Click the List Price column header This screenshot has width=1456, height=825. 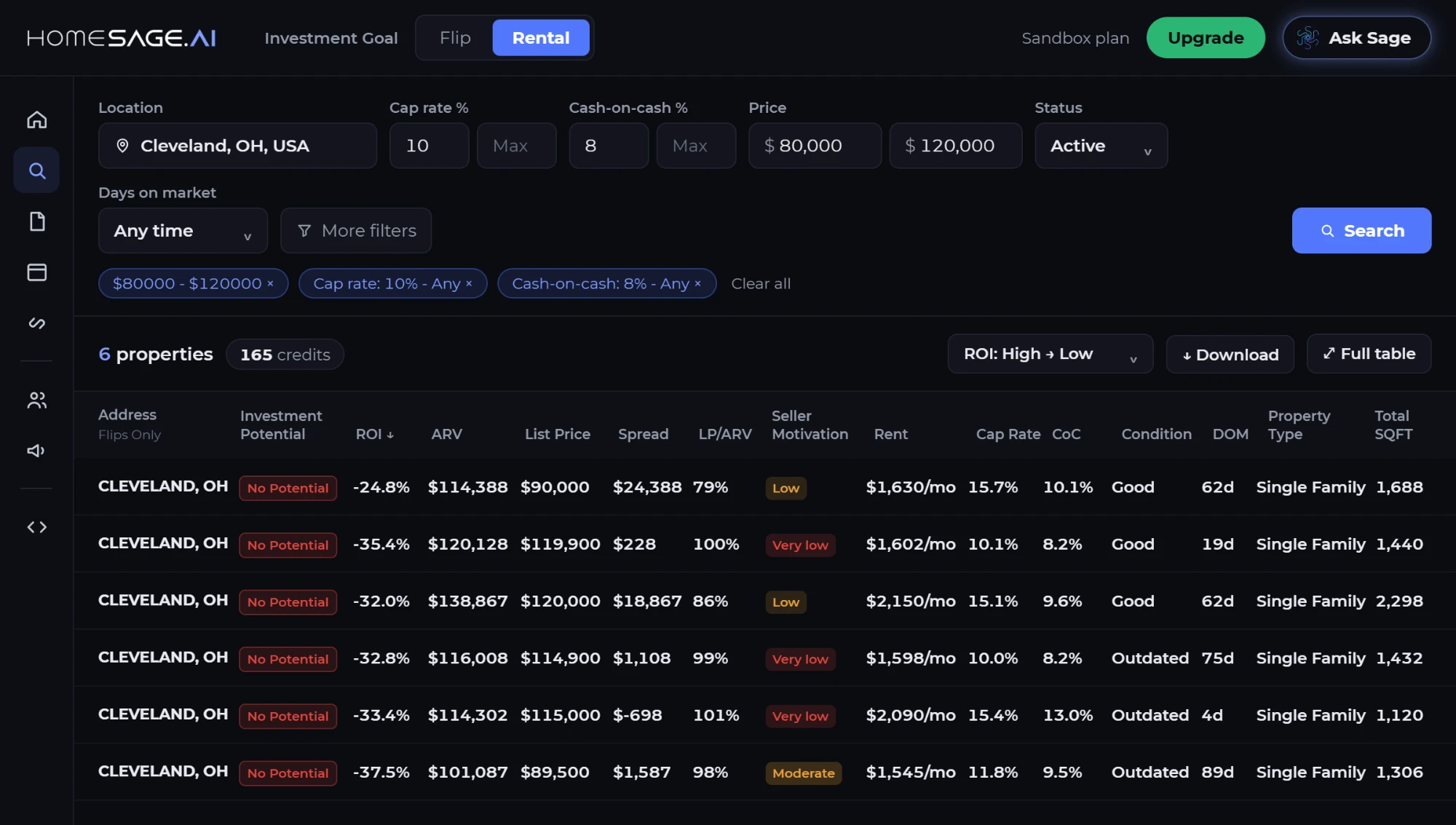558,434
